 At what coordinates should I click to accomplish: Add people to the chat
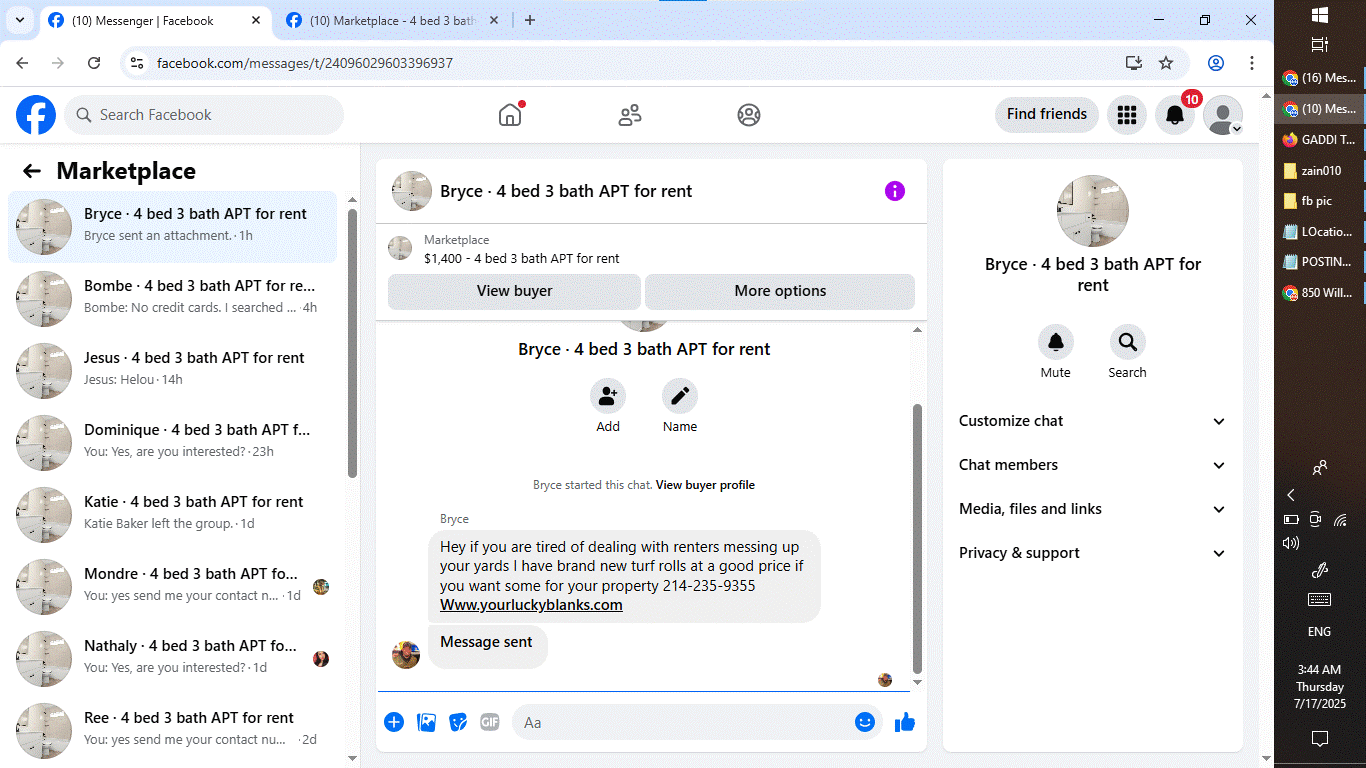(x=608, y=396)
